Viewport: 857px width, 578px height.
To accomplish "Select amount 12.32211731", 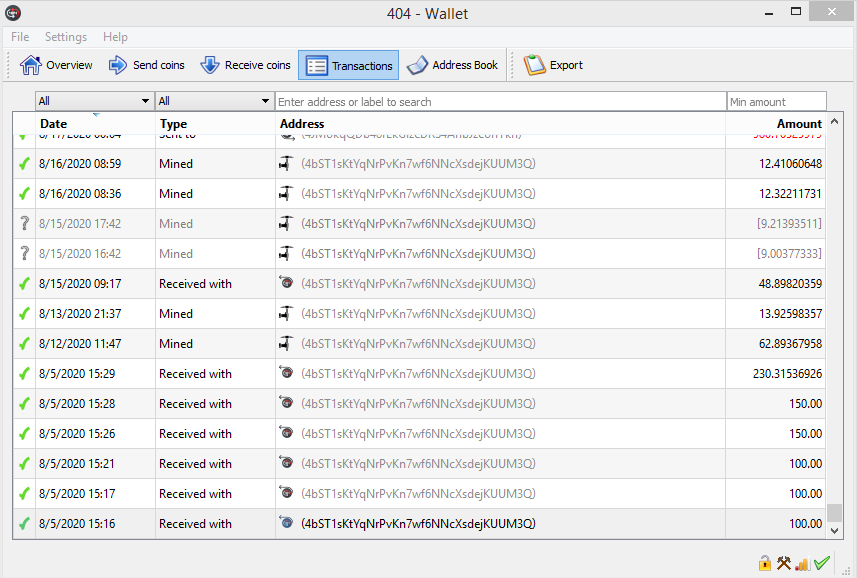I will click(790, 194).
